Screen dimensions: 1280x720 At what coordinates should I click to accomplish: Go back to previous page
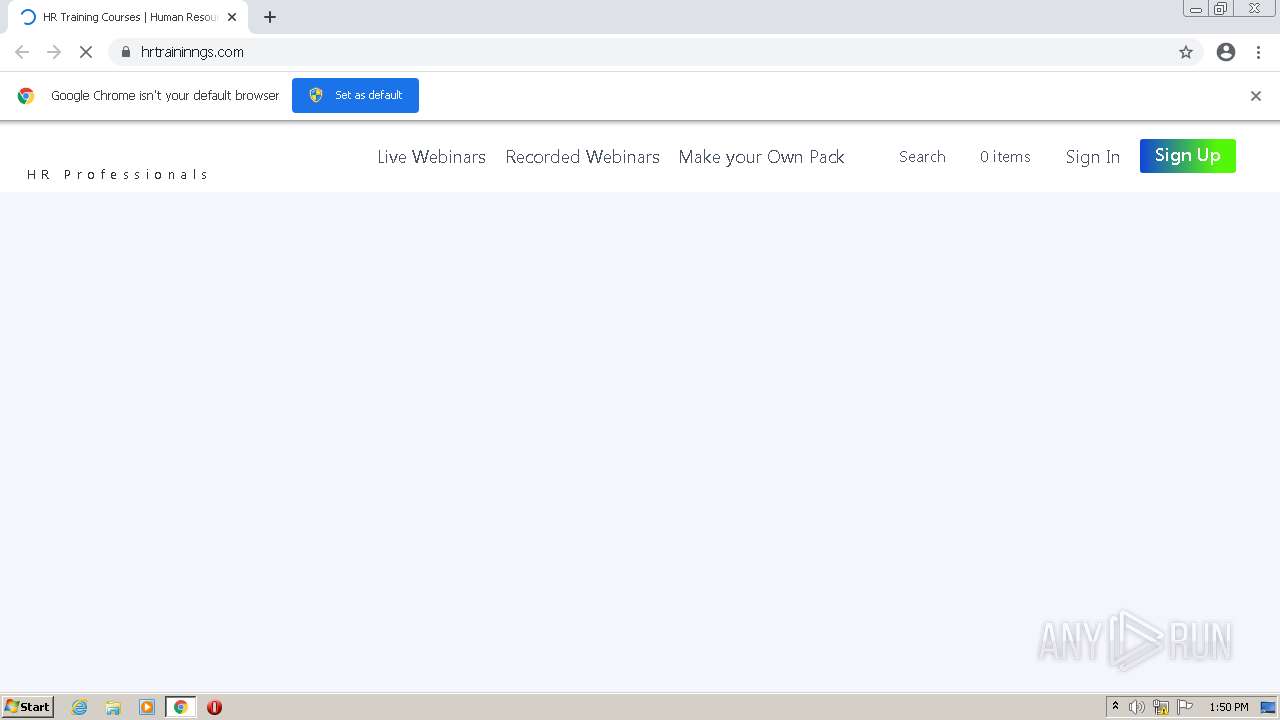22,52
